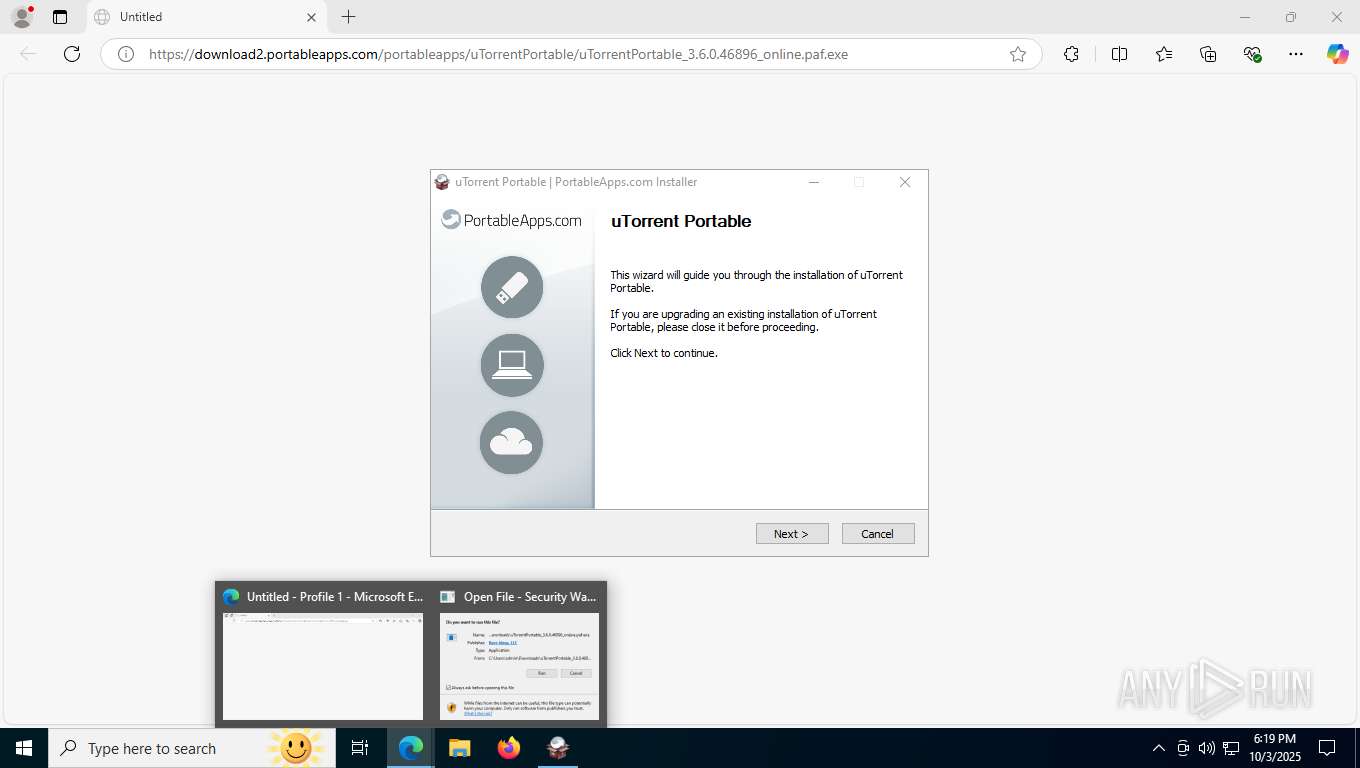Open Task View
This screenshot has height=768, width=1360.
[x=360, y=748]
